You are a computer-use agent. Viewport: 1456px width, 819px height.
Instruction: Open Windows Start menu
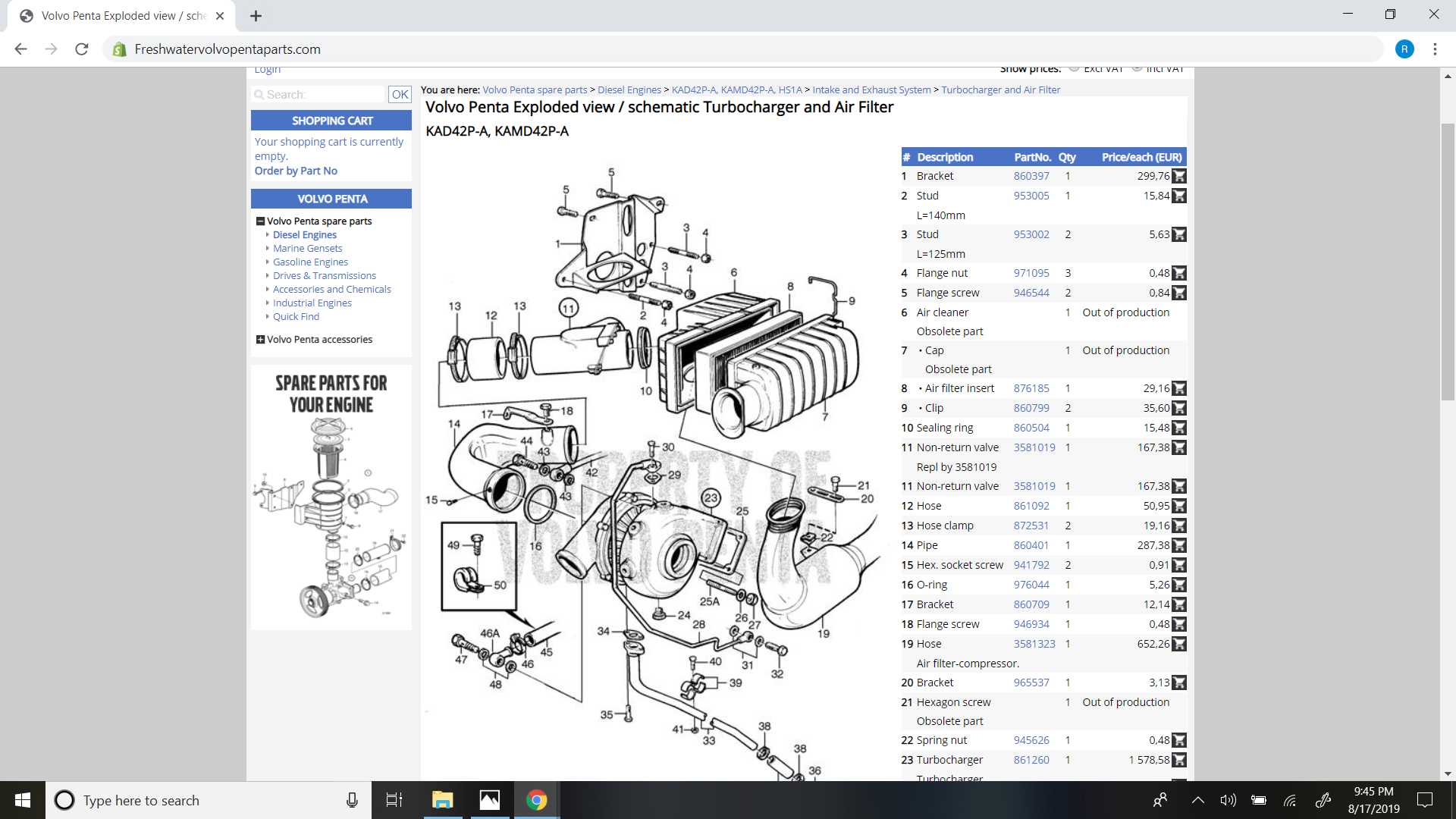point(23,800)
